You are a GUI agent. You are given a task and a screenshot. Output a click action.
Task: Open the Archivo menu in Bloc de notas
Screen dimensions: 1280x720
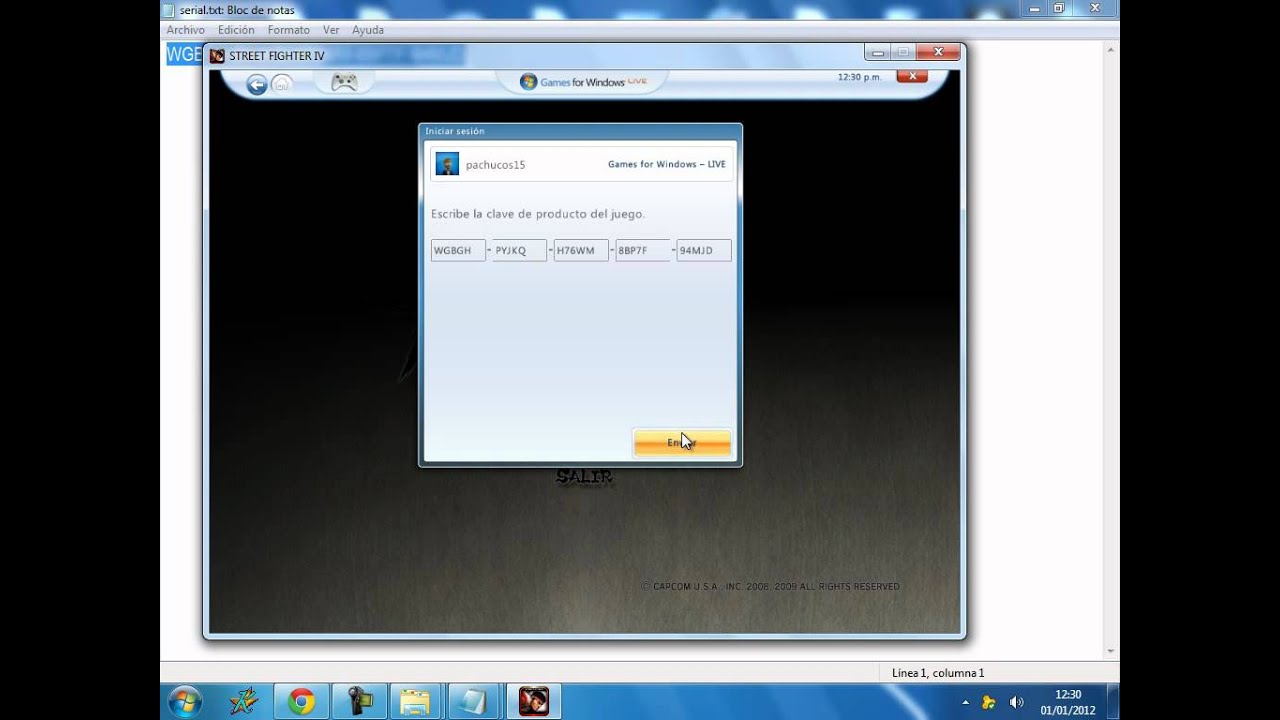[x=186, y=30]
